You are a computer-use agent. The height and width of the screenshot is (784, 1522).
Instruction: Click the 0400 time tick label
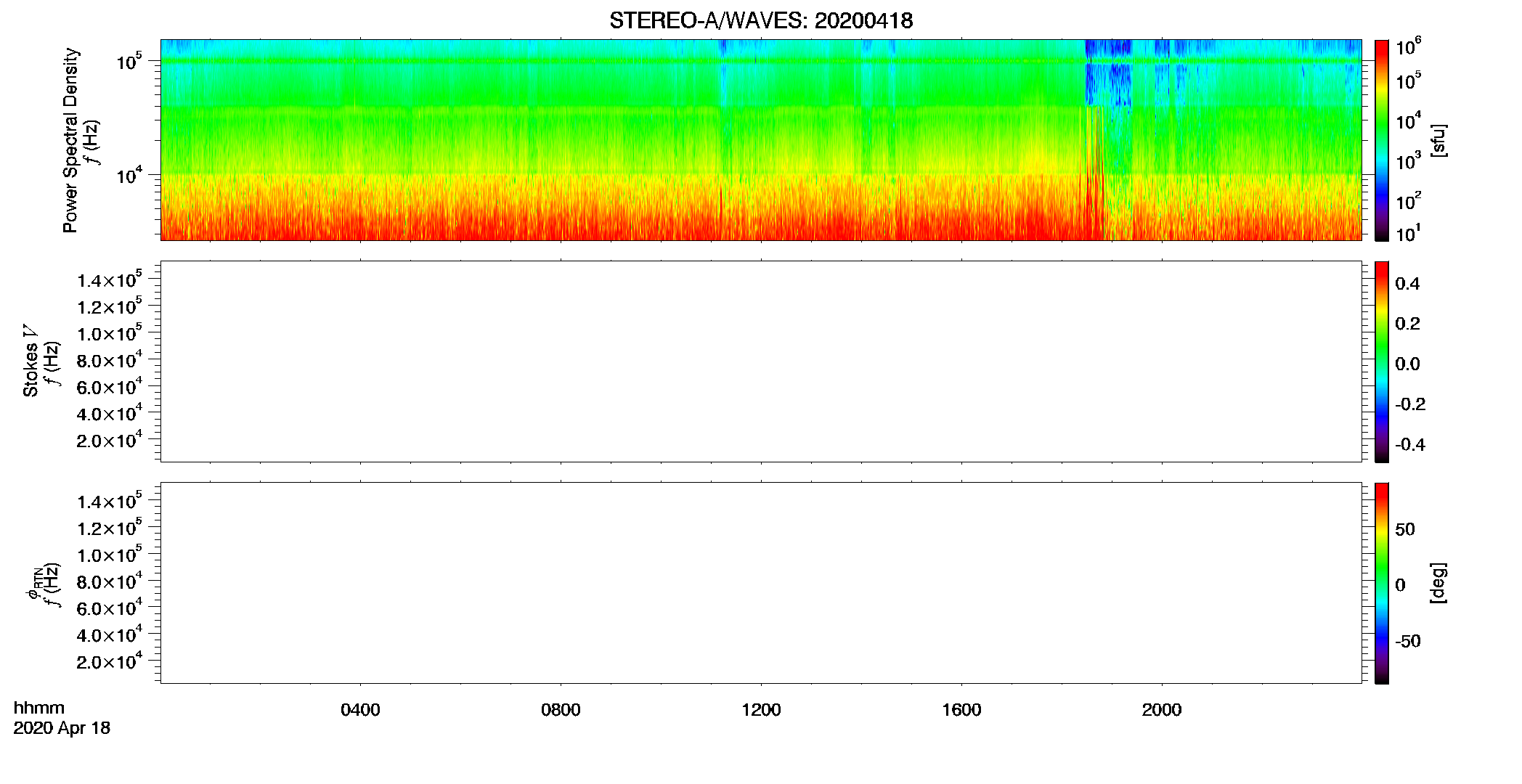pos(360,710)
